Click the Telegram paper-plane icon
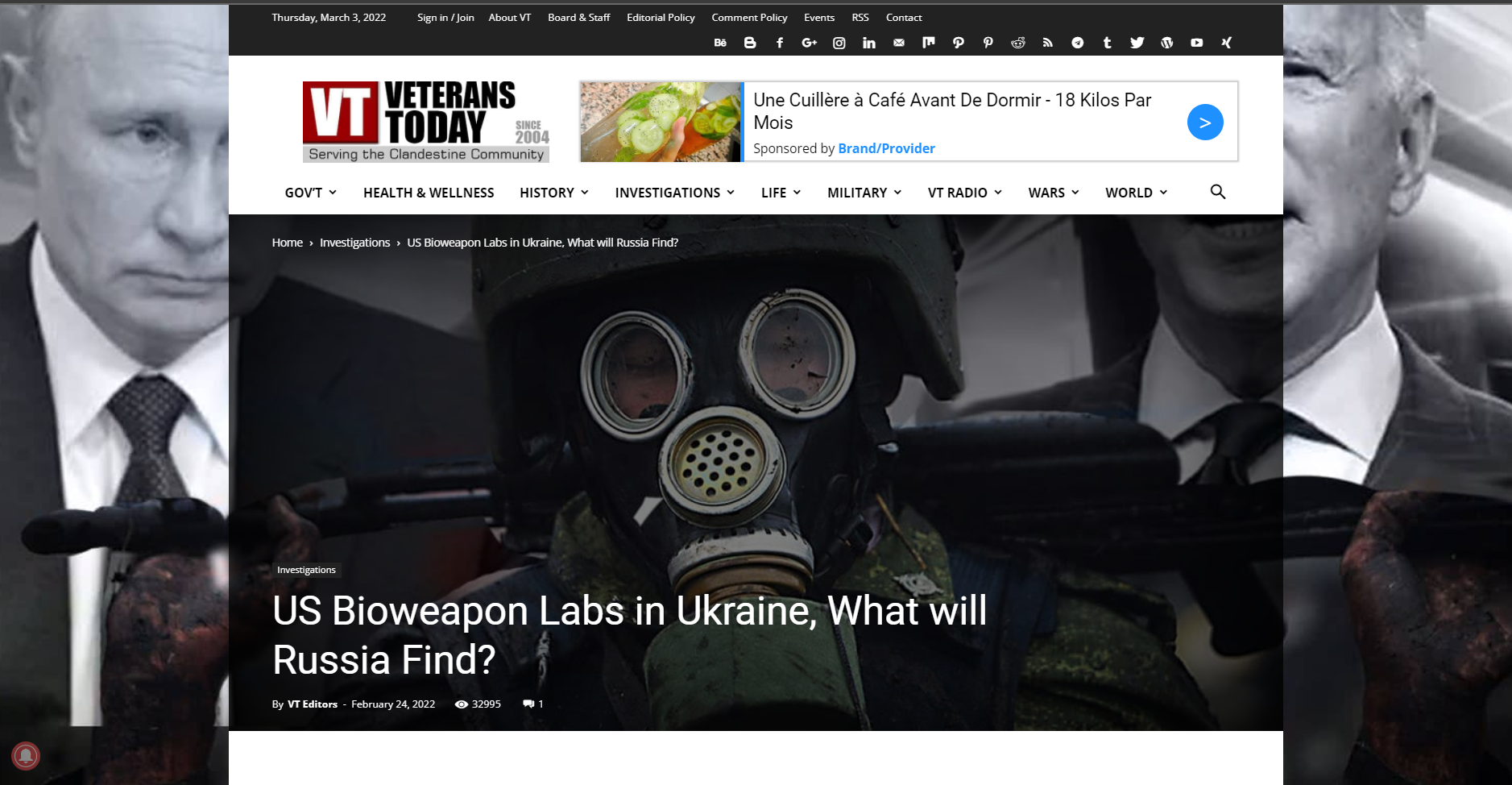Image resolution: width=1512 pixels, height=785 pixels. [1078, 43]
